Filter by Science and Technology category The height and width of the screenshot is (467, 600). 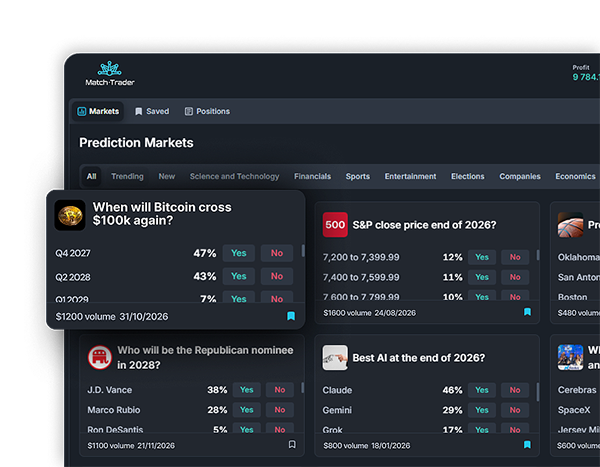(x=234, y=176)
